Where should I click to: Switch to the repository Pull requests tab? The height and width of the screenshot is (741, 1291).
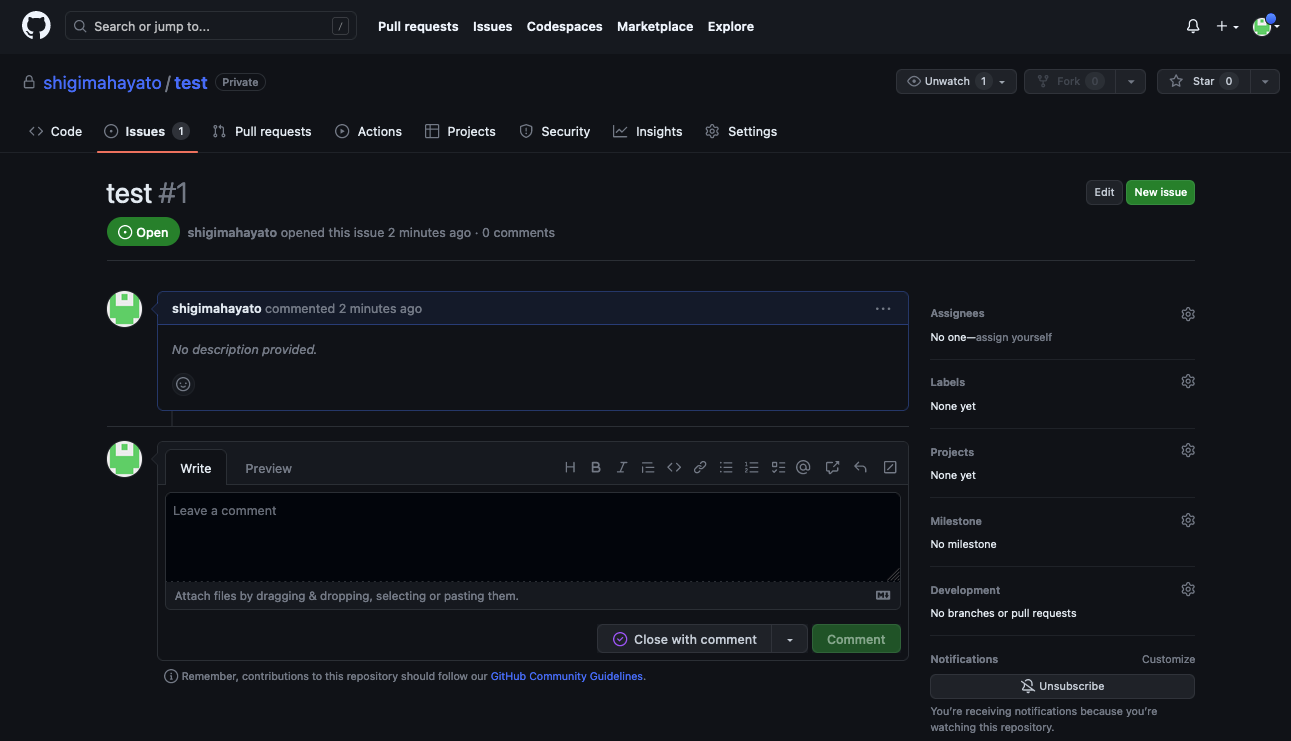pos(262,131)
